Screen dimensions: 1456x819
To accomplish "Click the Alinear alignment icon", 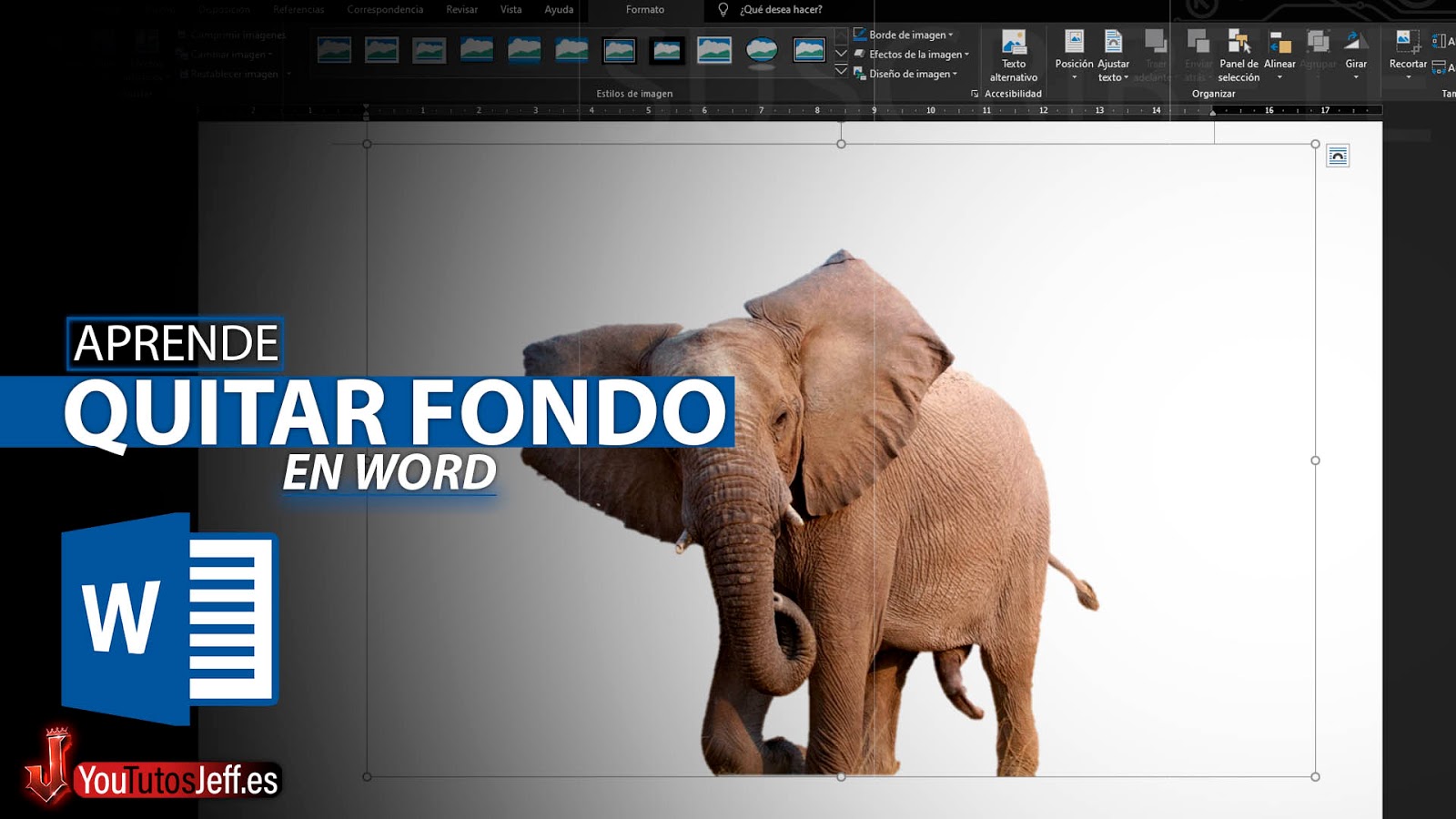I will coord(1280,44).
